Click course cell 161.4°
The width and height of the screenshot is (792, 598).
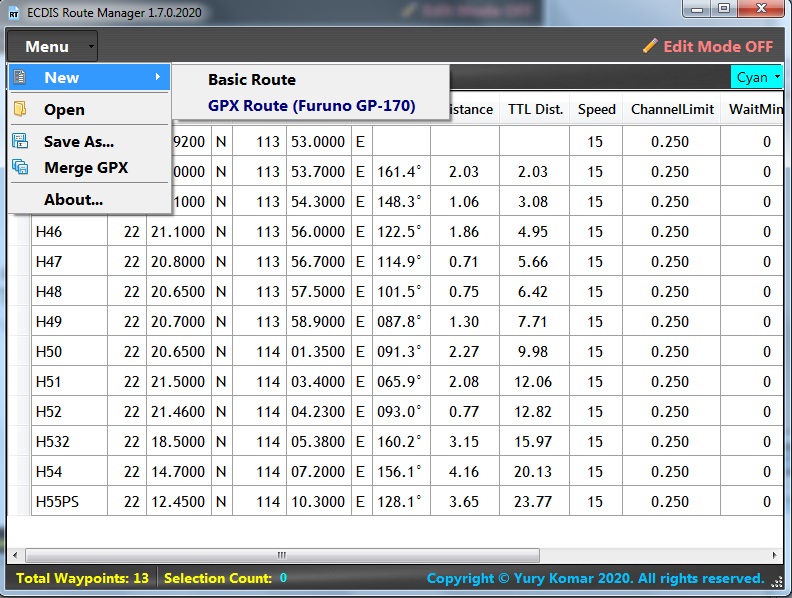(x=401, y=172)
